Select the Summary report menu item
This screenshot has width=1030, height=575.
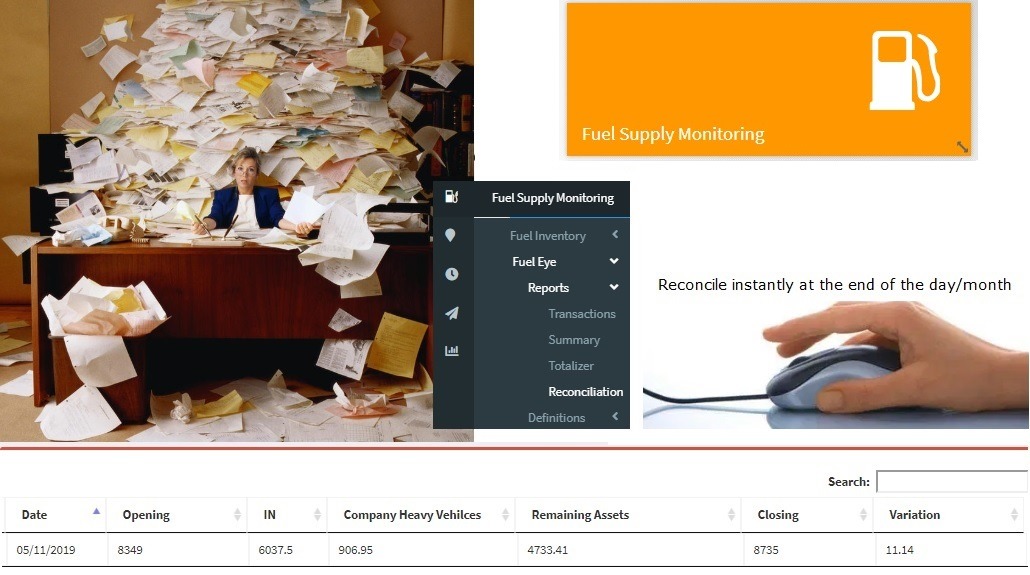tap(574, 340)
